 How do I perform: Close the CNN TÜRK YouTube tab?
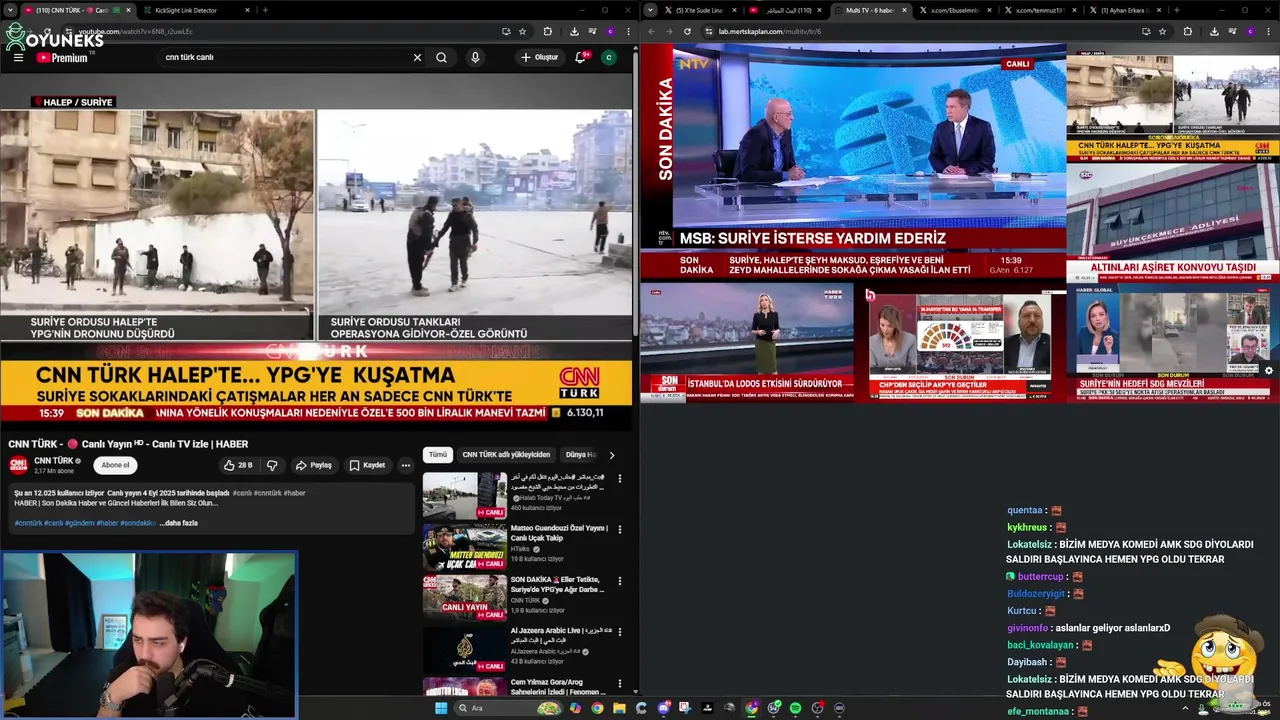(129, 10)
